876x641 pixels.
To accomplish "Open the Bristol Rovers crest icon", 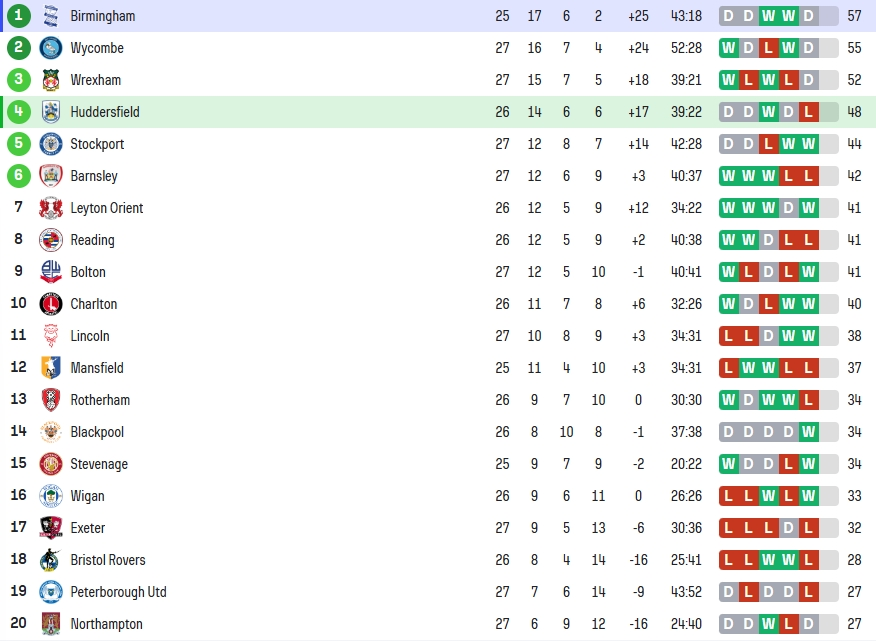I will 51,560.
